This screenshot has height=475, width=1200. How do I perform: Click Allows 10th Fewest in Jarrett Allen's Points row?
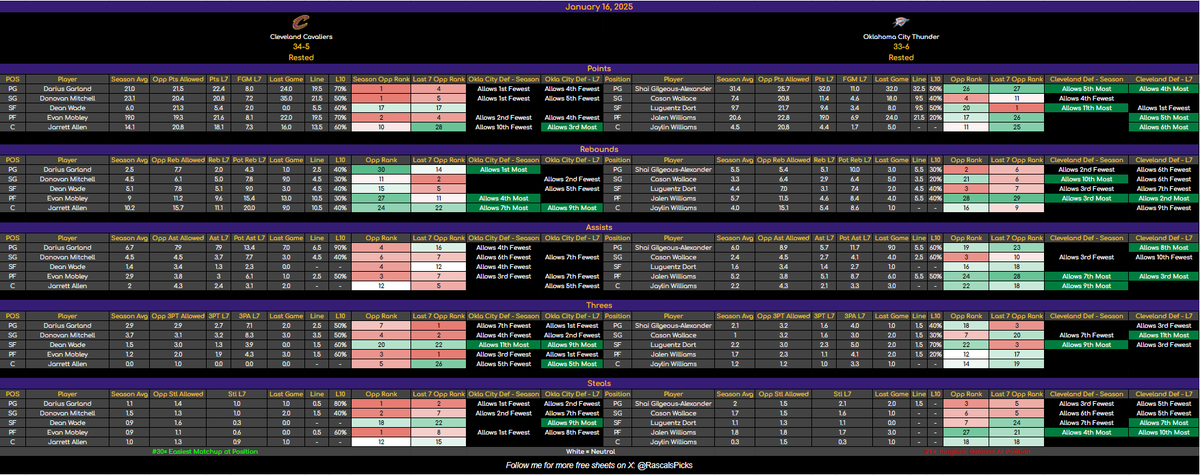tap(502, 128)
